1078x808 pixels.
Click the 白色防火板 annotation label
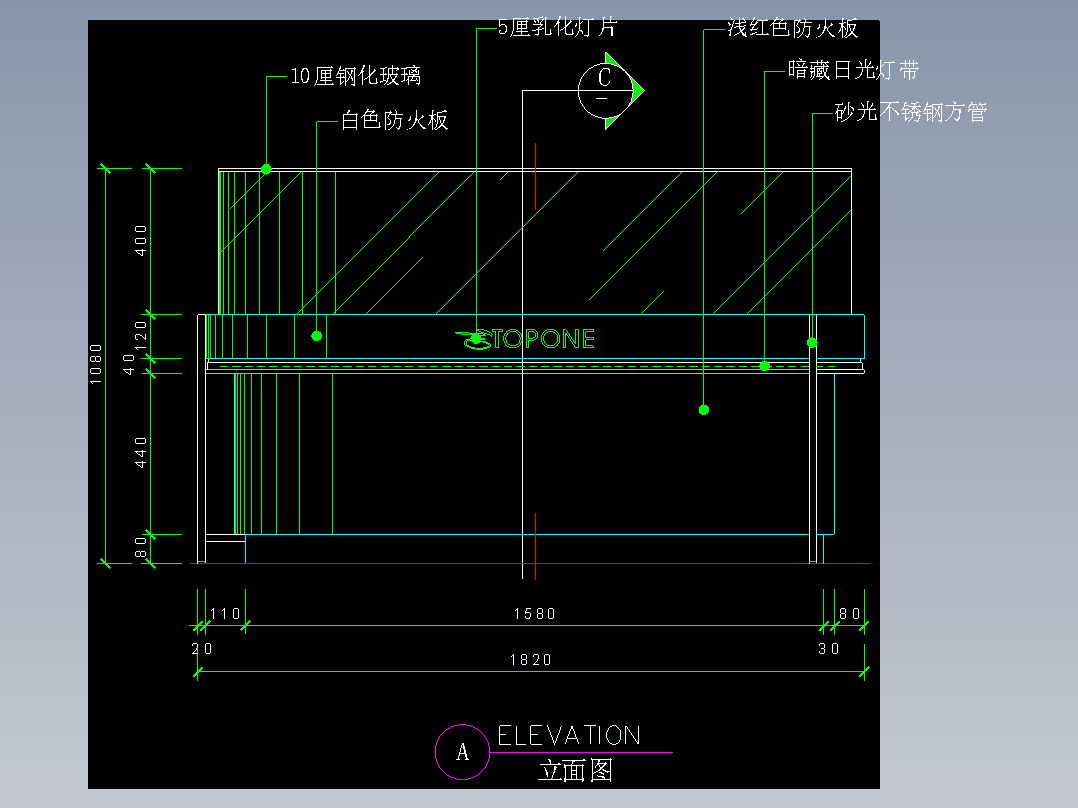point(395,120)
